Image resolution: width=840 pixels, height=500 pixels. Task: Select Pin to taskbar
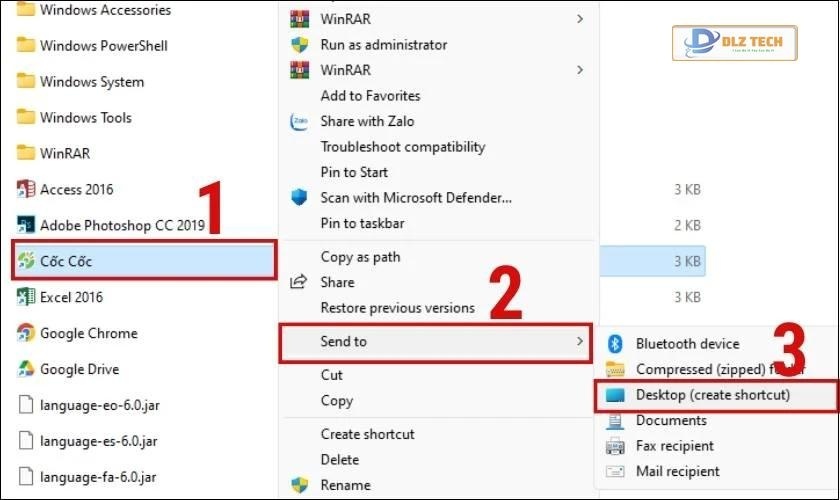pyautogui.click(x=362, y=223)
